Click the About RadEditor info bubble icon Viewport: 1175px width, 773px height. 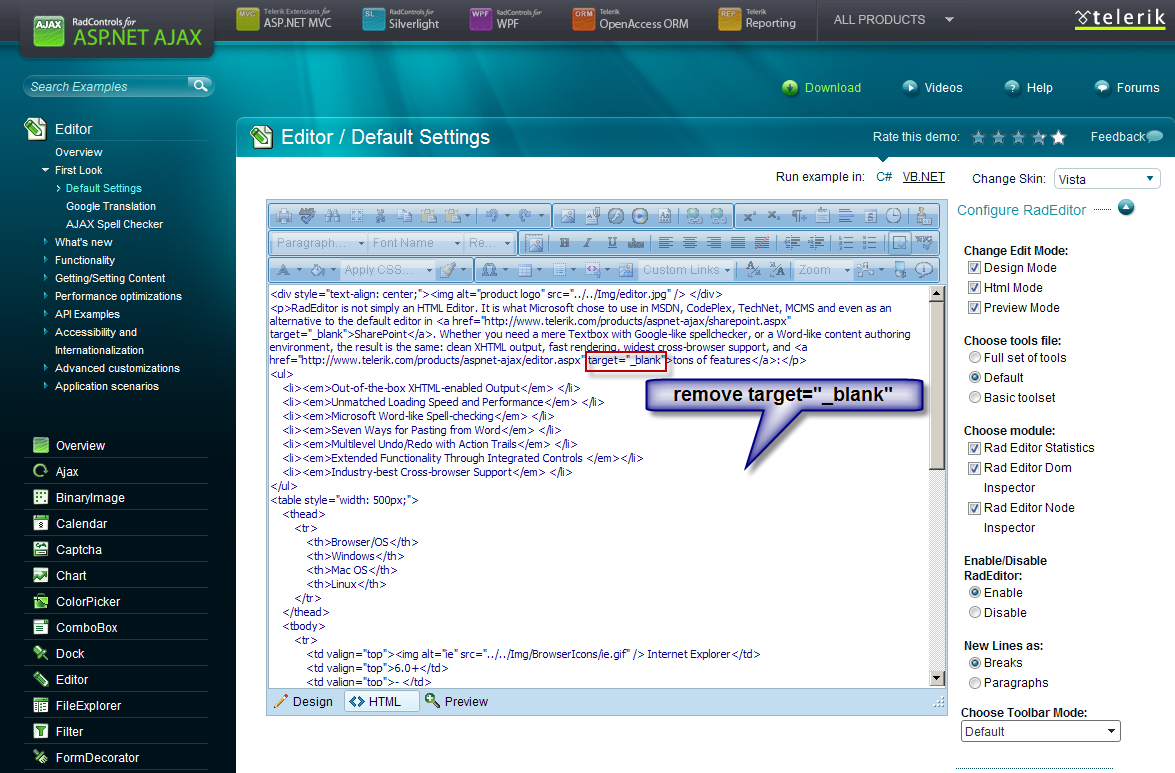pos(924,270)
